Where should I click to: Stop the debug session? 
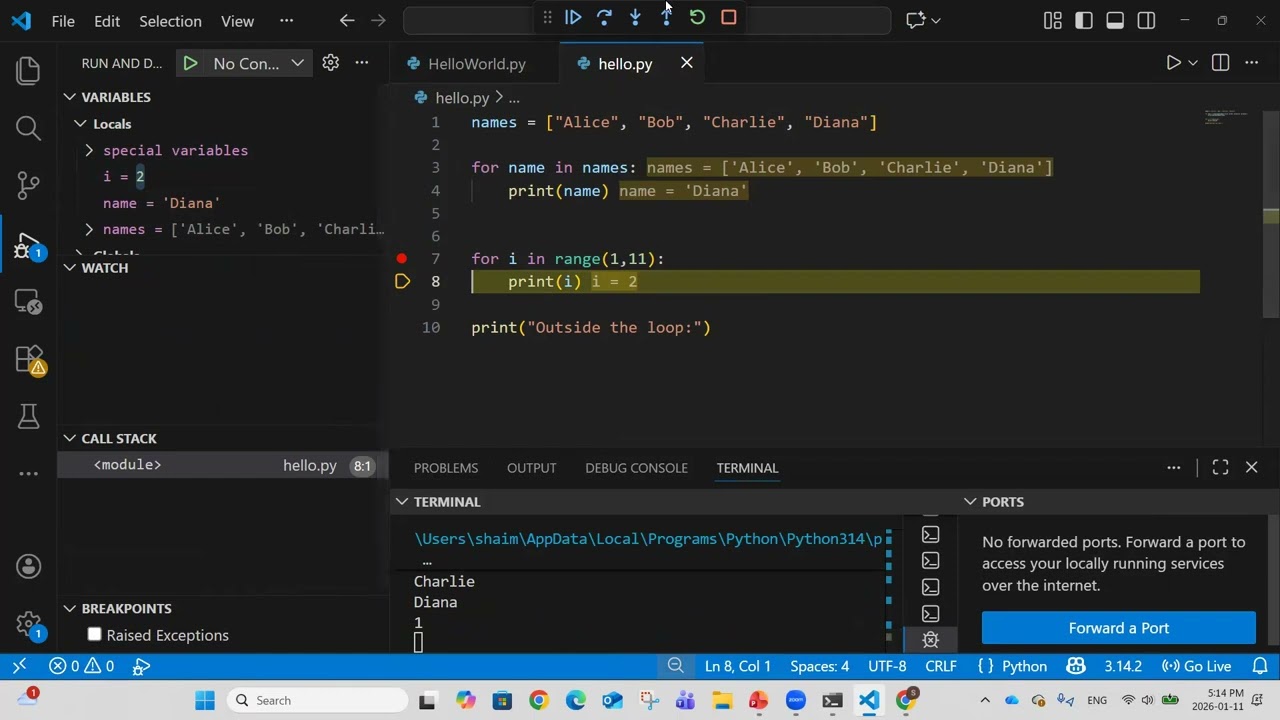pos(728,17)
